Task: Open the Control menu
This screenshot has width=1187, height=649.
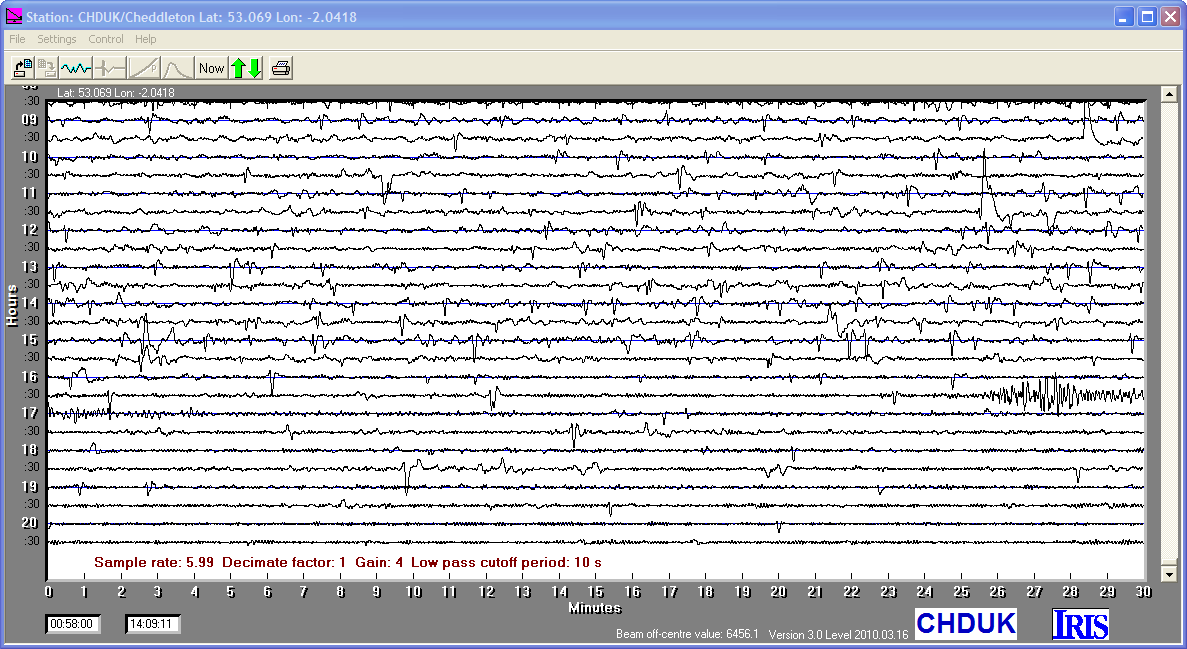Action: pos(105,39)
